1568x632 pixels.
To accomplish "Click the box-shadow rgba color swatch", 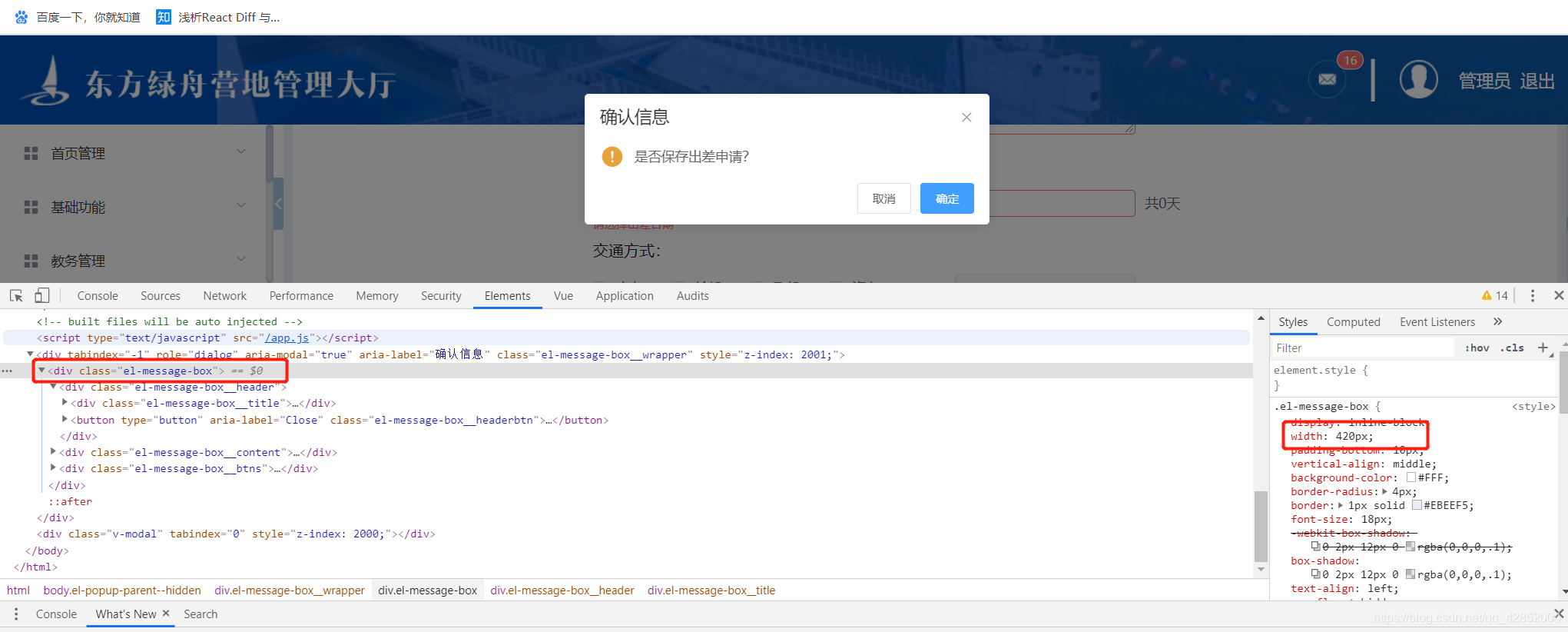I will pyautogui.click(x=1411, y=574).
